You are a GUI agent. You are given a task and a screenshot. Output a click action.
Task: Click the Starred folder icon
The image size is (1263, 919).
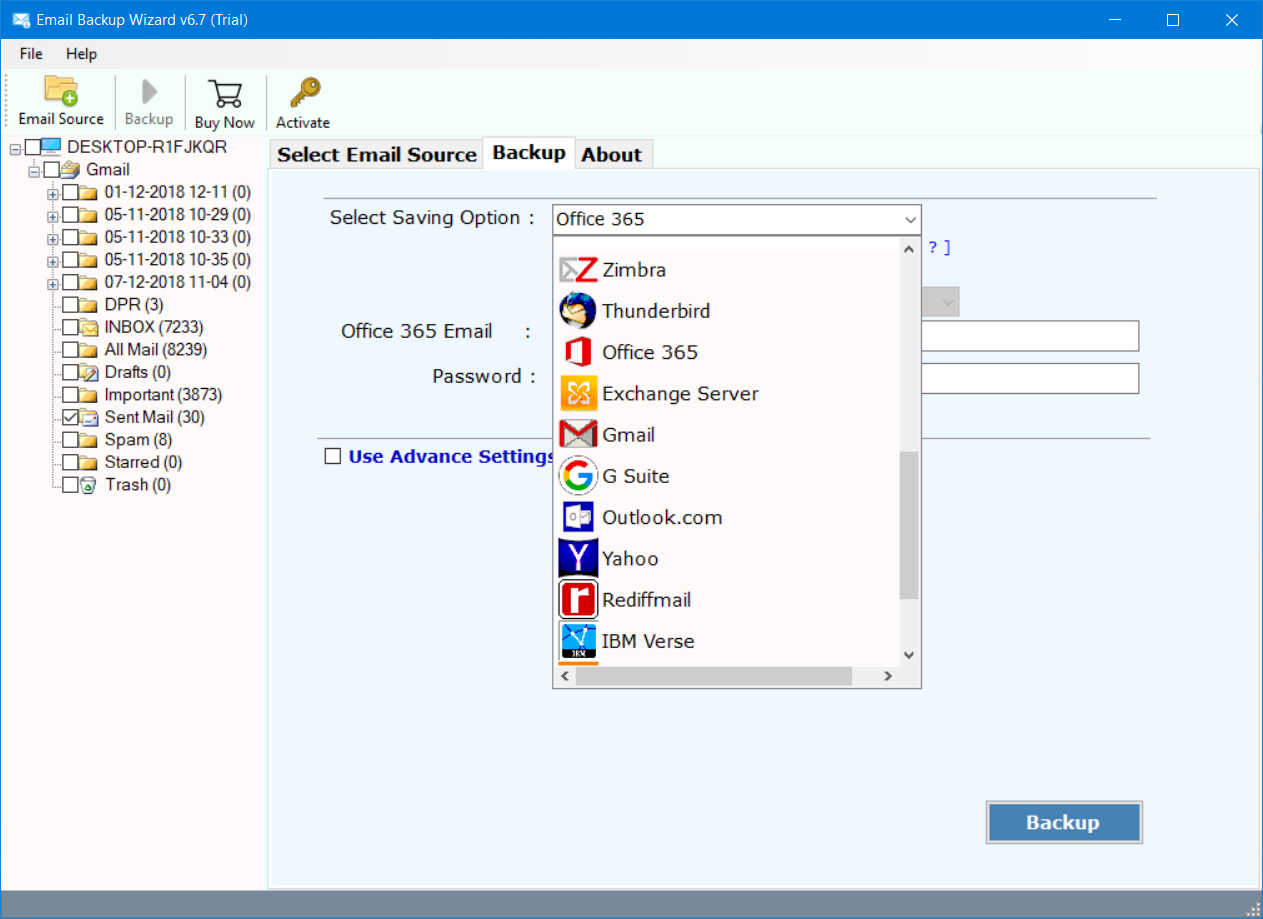[90, 462]
